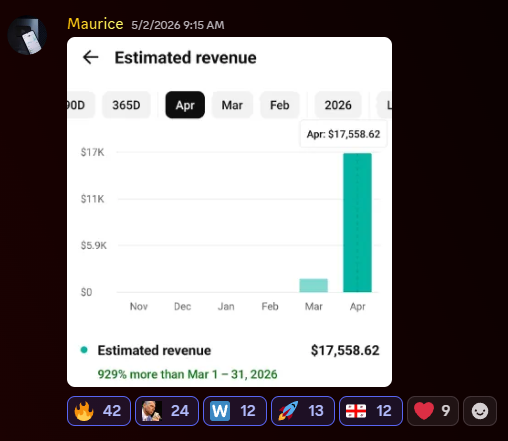Image resolution: width=508 pixels, height=441 pixels.
Task: Click the $17,558.62 total value
Action: pyautogui.click(x=345, y=350)
